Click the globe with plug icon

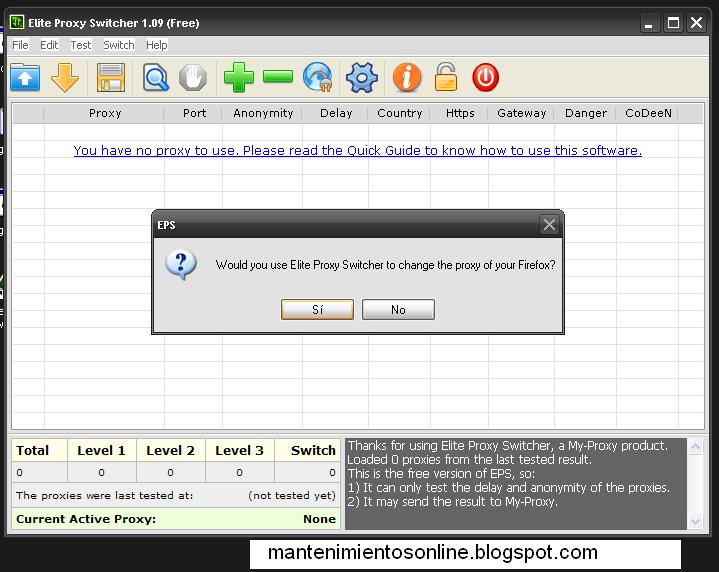pos(318,77)
